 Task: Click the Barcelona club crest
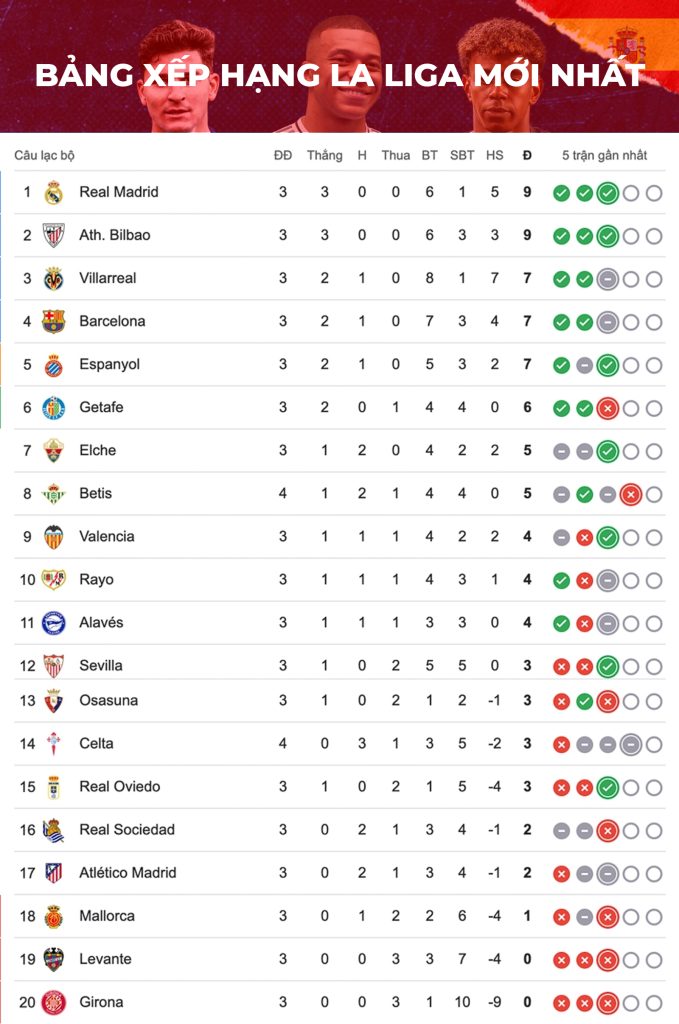point(54,321)
